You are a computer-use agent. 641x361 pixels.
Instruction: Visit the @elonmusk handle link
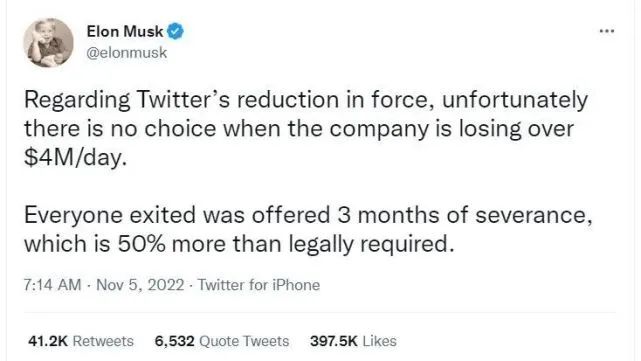coord(127,53)
